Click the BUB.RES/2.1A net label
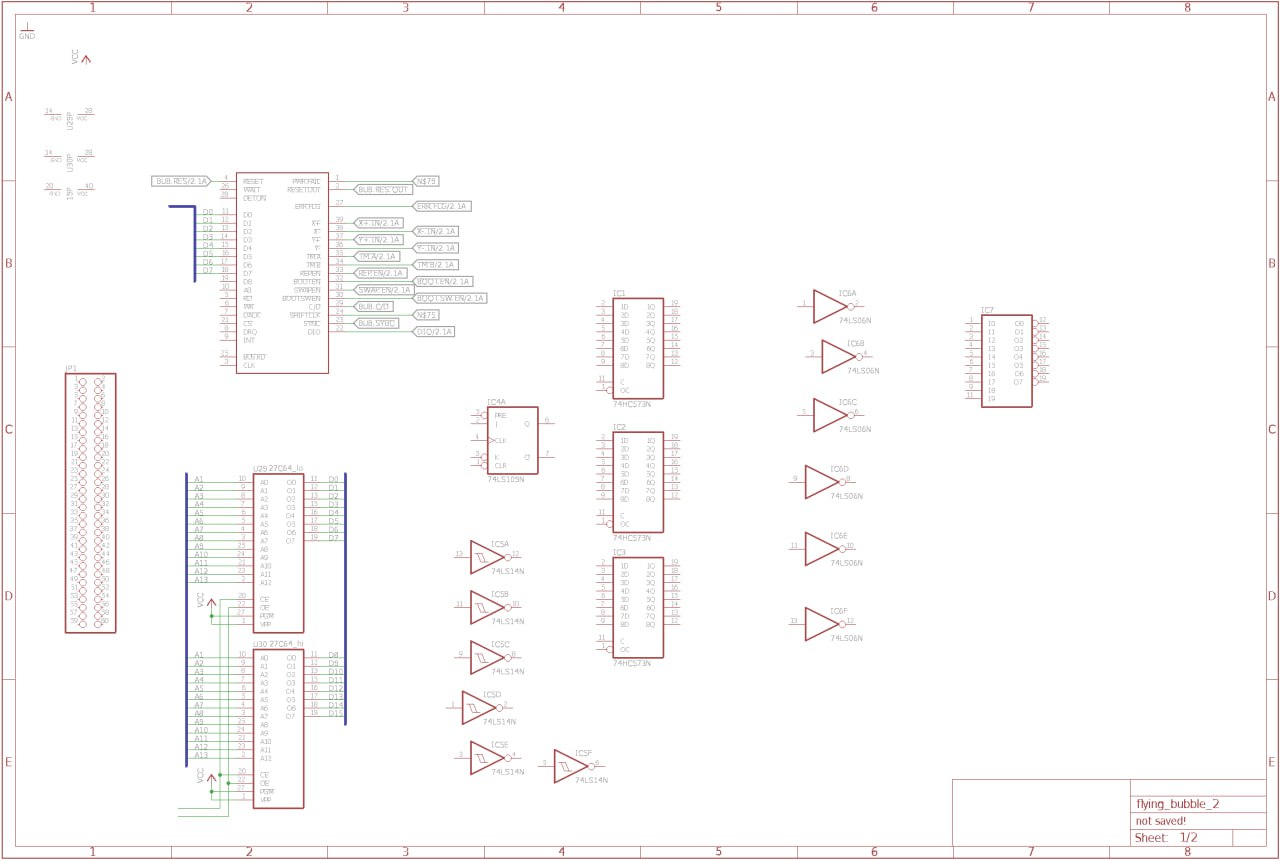The image size is (1280, 861). [181, 181]
